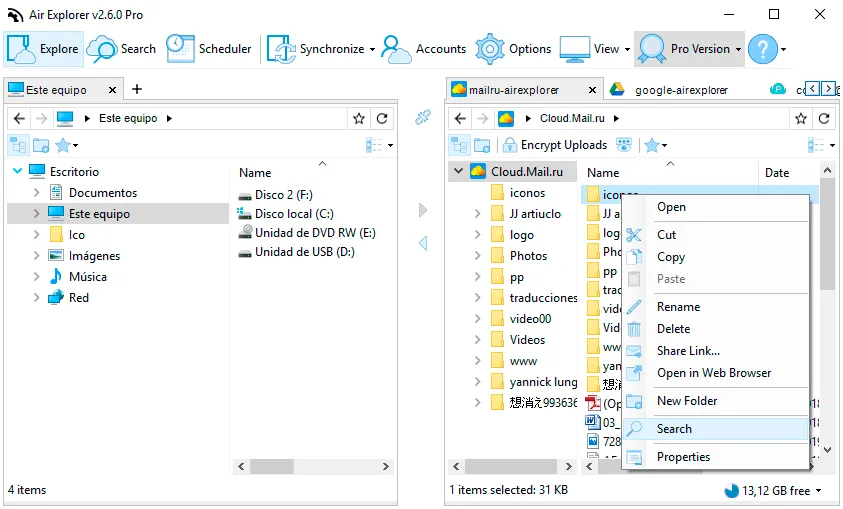Add a new tab with plus button
Image resolution: width=843 pixels, height=509 pixels.
click(137, 89)
